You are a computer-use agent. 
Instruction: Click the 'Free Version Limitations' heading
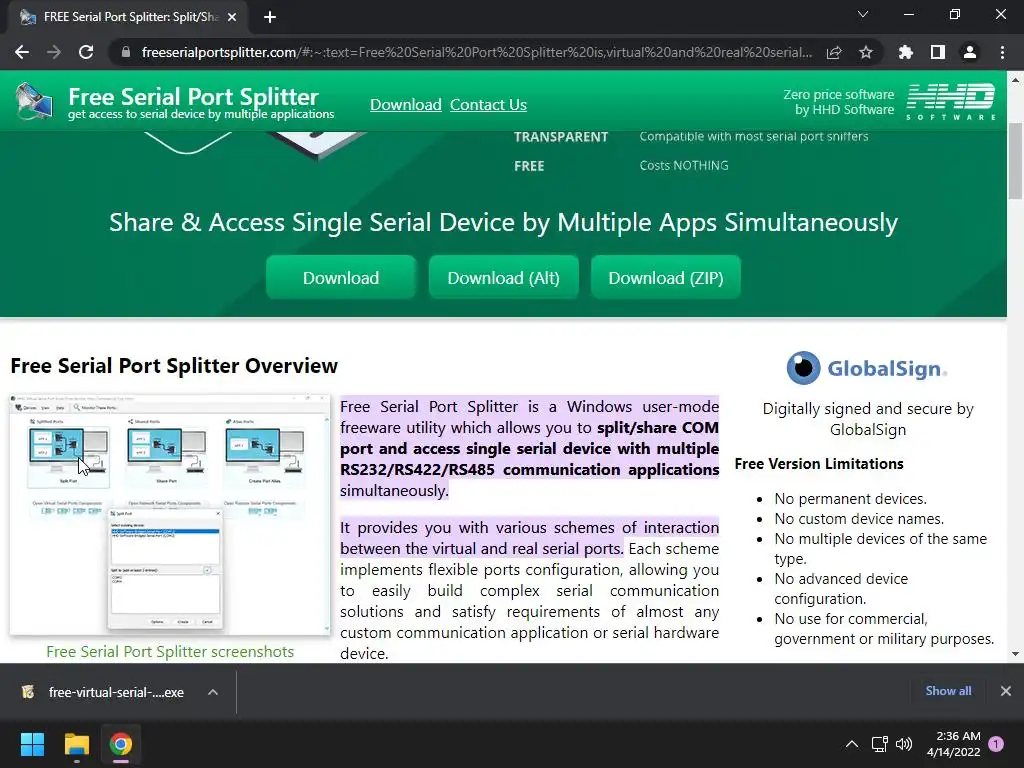[819, 464]
